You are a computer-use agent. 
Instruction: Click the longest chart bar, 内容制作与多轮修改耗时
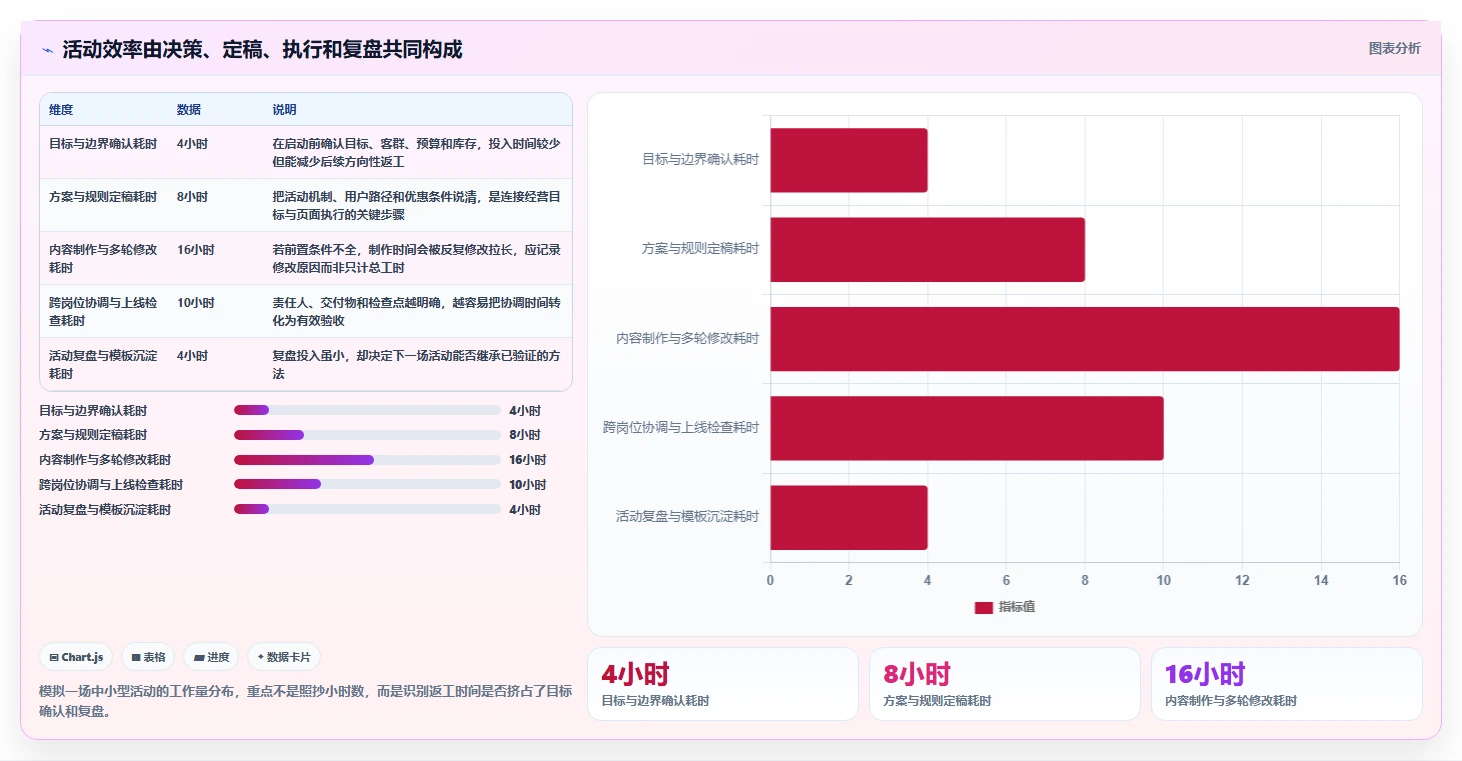[x=1085, y=338]
